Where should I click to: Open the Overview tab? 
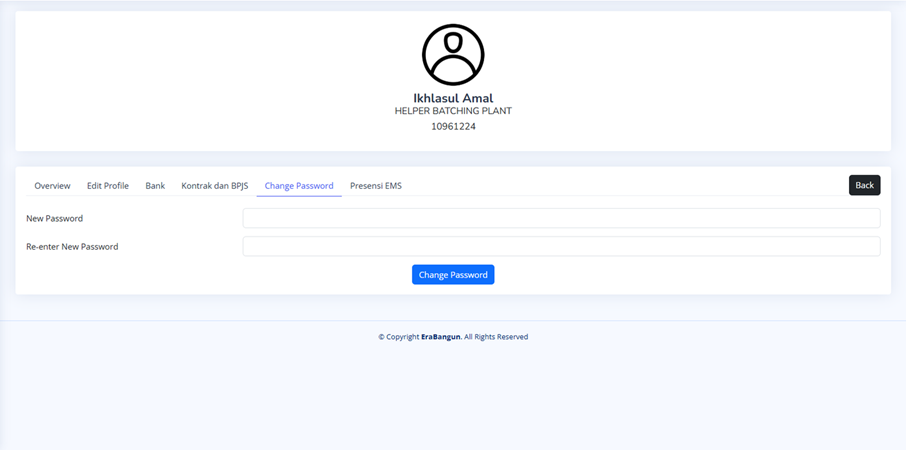pyautogui.click(x=53, y=185)
